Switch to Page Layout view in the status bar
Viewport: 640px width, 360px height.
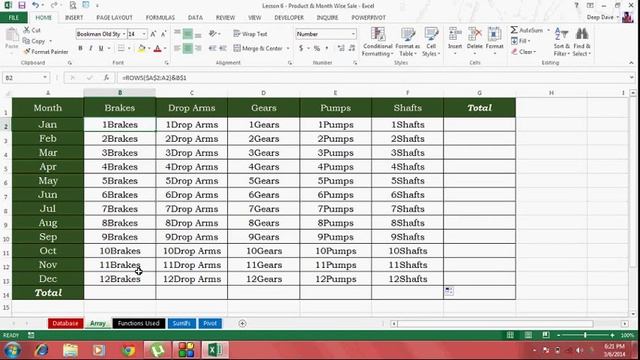[528, 335]
